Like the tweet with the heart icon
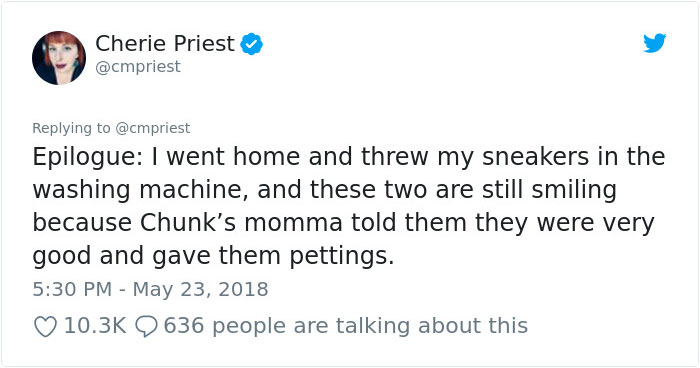 click(x=46, y=326)
